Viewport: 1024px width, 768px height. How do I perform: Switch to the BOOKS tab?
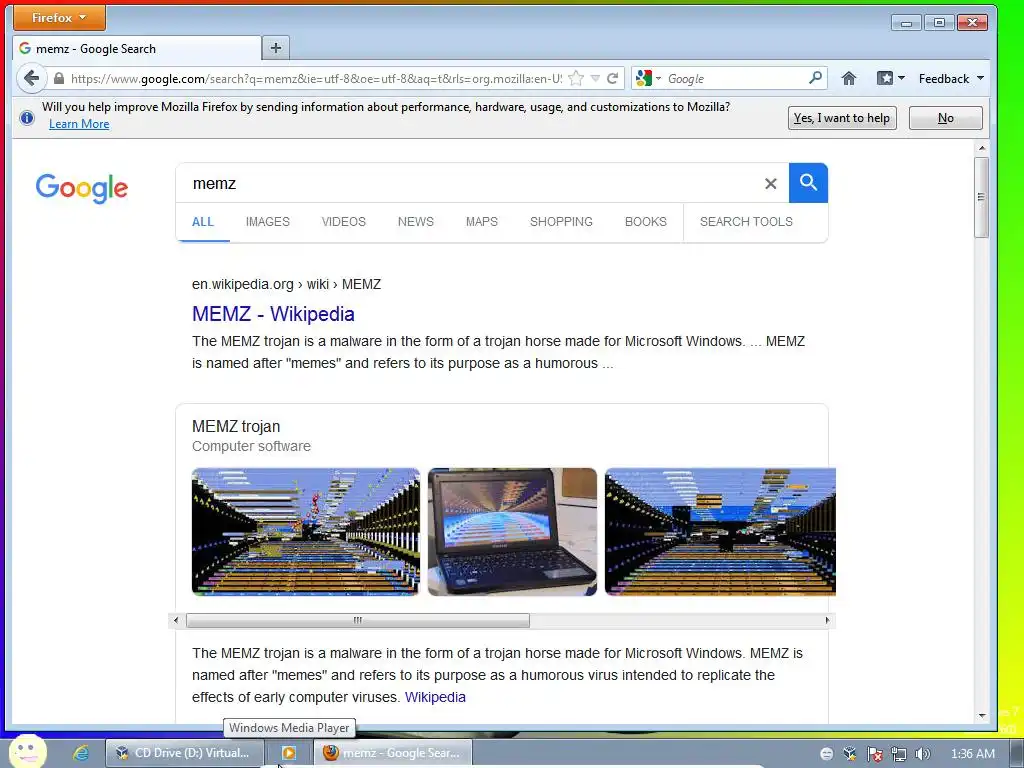click(645, 222)
